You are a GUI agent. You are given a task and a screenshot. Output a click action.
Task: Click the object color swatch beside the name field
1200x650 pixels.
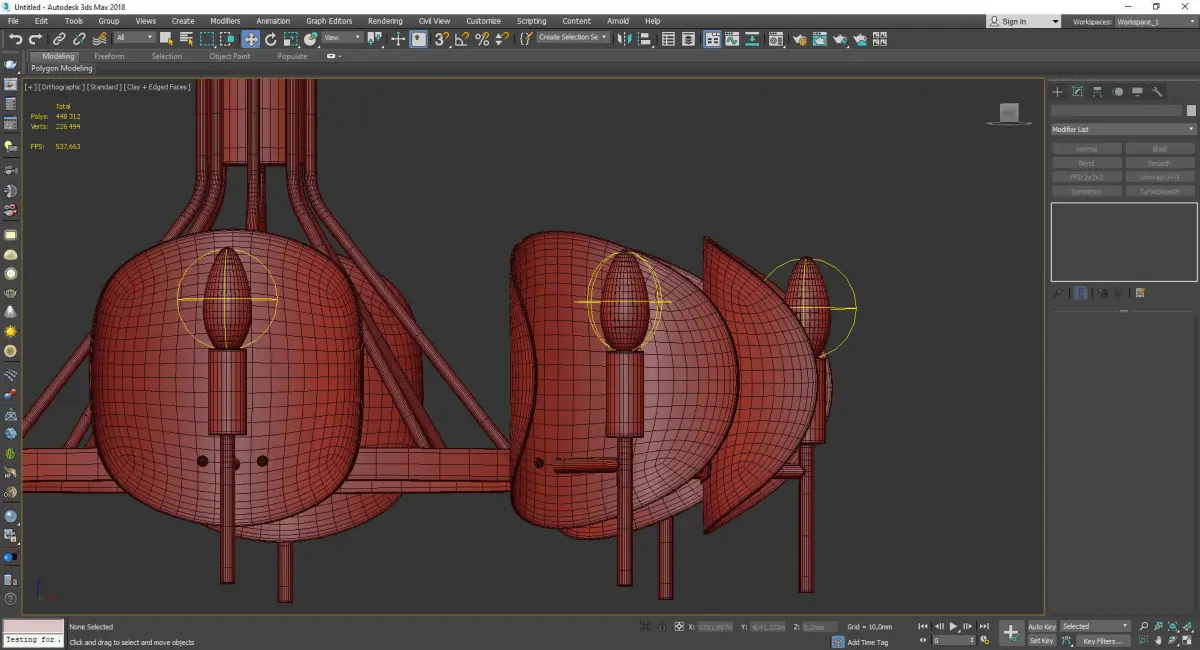point(1191,111)
